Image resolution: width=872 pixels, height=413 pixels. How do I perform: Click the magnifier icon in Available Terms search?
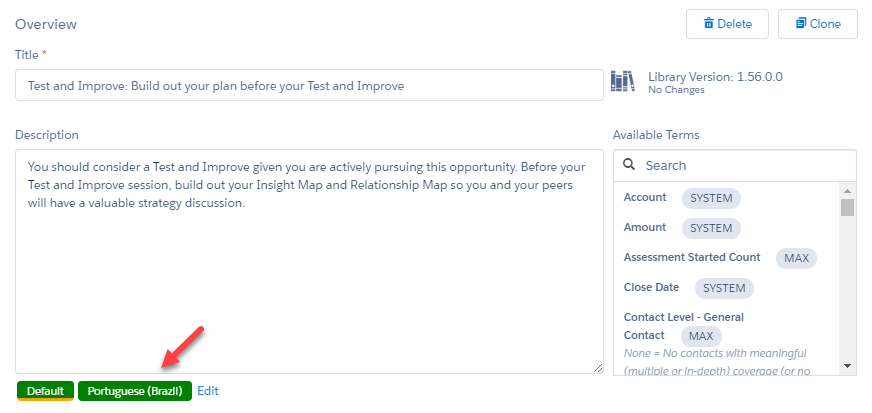click(630, 165)
